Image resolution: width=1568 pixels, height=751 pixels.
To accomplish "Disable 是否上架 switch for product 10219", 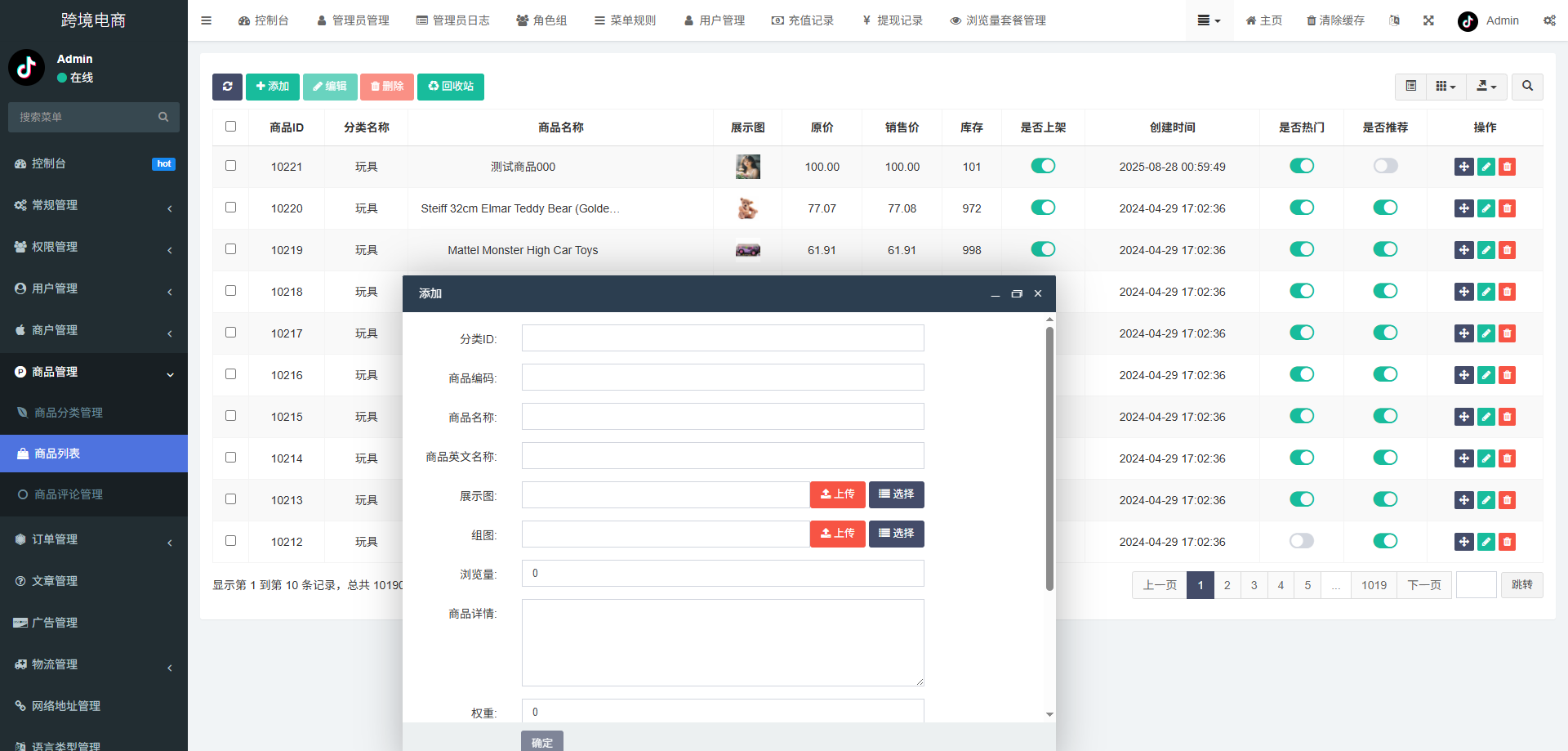I will pyautogui.click(x=1043, y=249).
